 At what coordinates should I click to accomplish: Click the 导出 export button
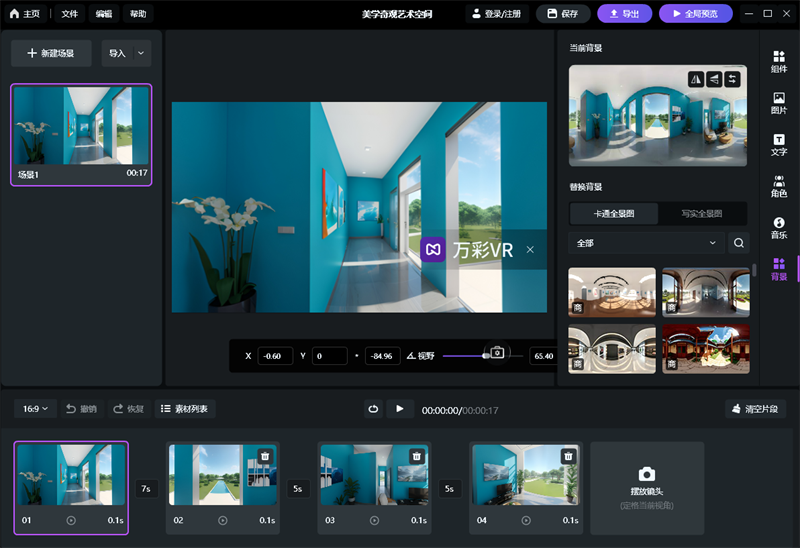pos(625,14)
